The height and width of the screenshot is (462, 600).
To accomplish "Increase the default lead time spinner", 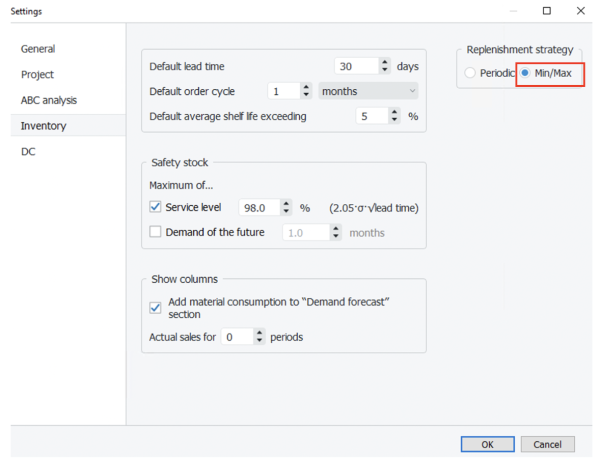I will coord(386,62).
